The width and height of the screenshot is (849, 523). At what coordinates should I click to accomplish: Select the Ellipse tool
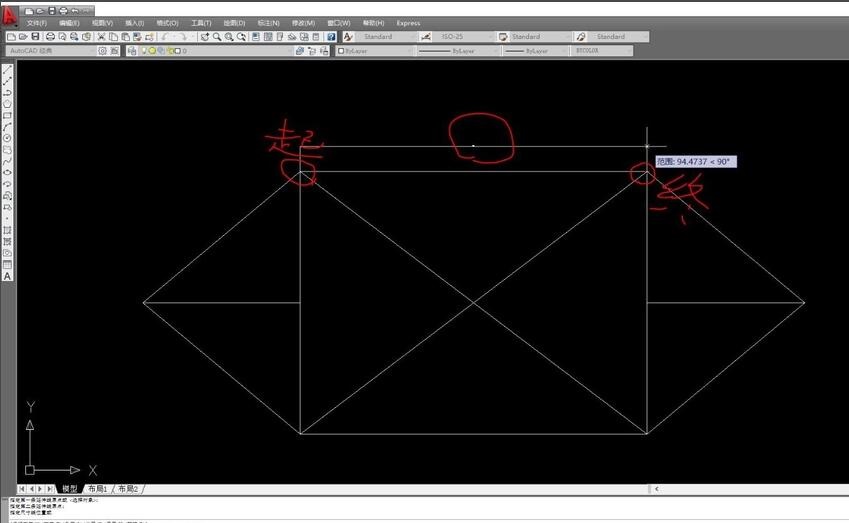click(x=8, y=173)
